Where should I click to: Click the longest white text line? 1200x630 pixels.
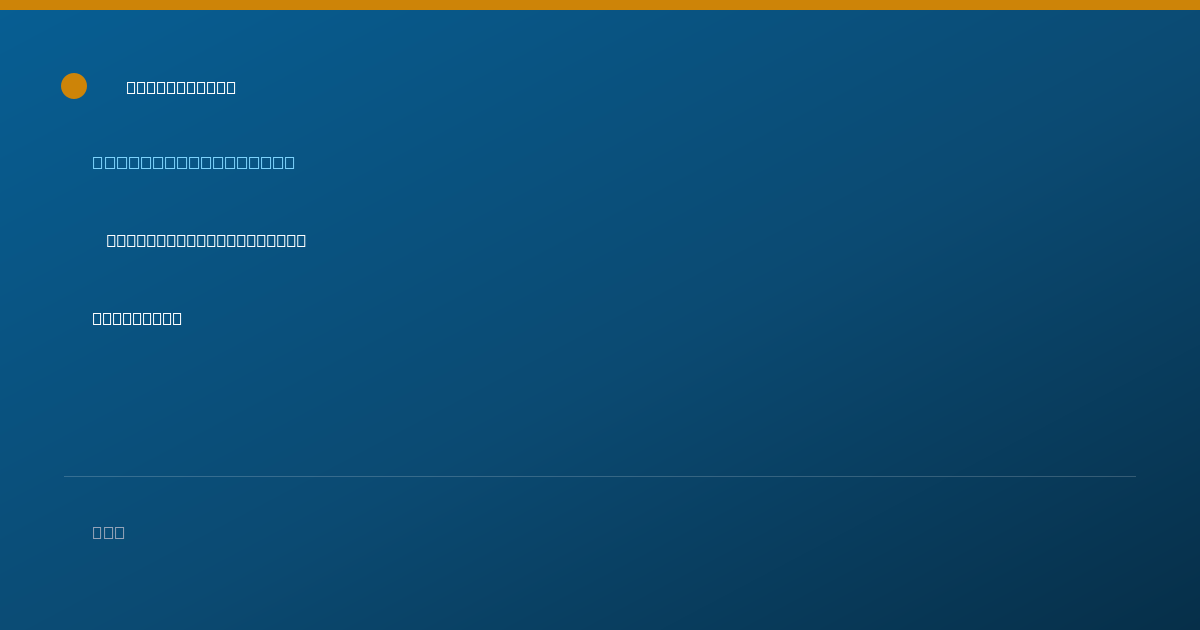tap(206, 240)
